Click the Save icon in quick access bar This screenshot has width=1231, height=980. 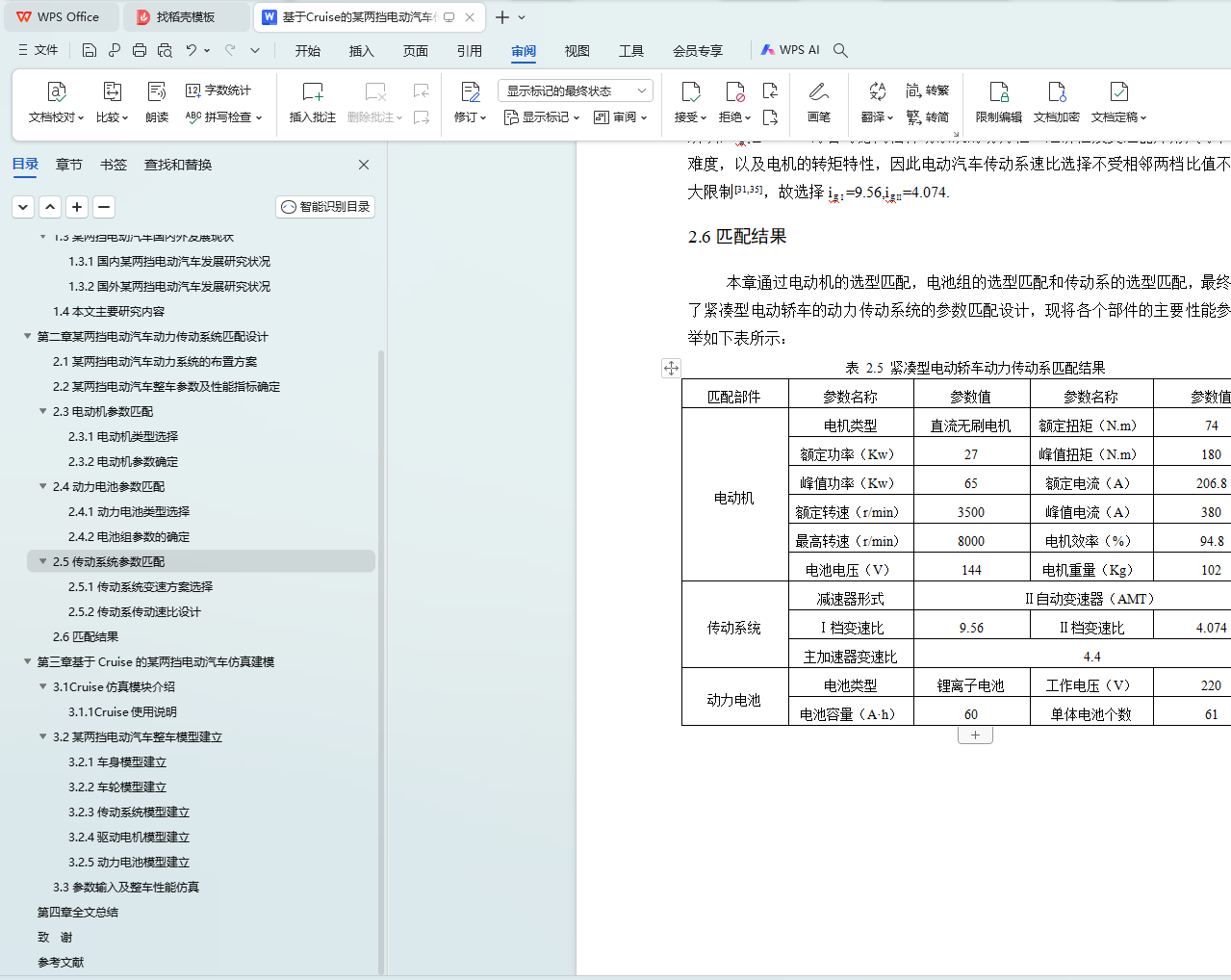point(90,50)
